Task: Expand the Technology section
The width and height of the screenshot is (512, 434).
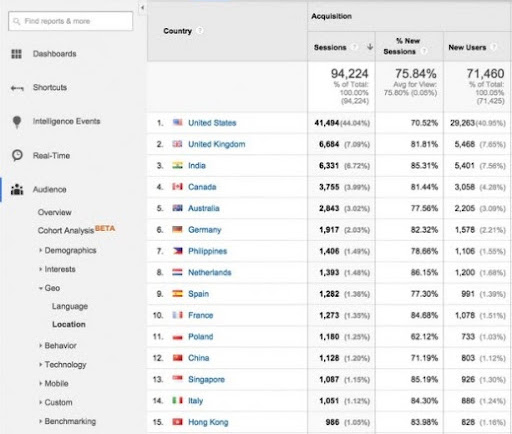Action: click(40, 364)
